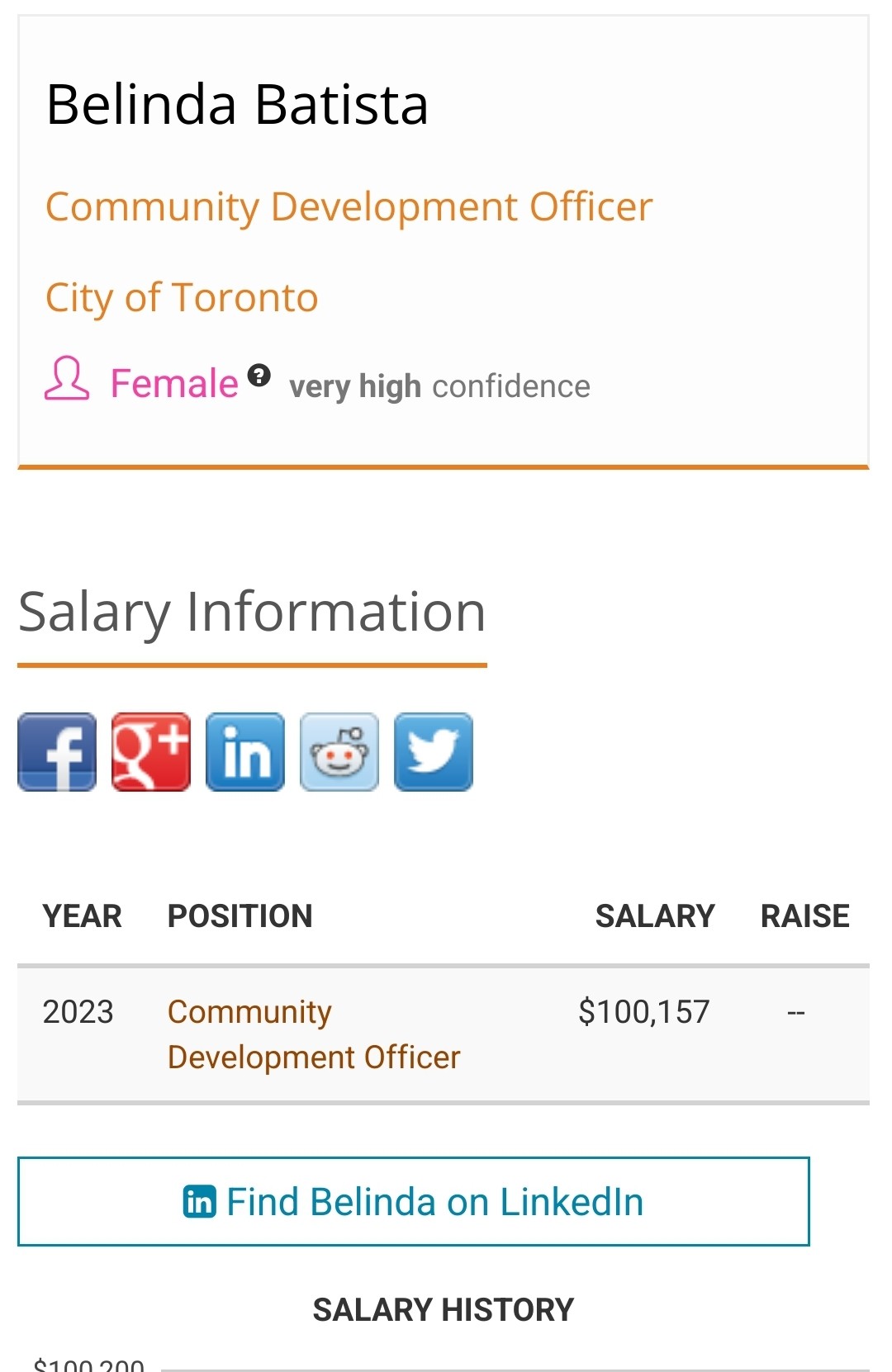Open City of Toronto employer link

(x=182, y=297)
